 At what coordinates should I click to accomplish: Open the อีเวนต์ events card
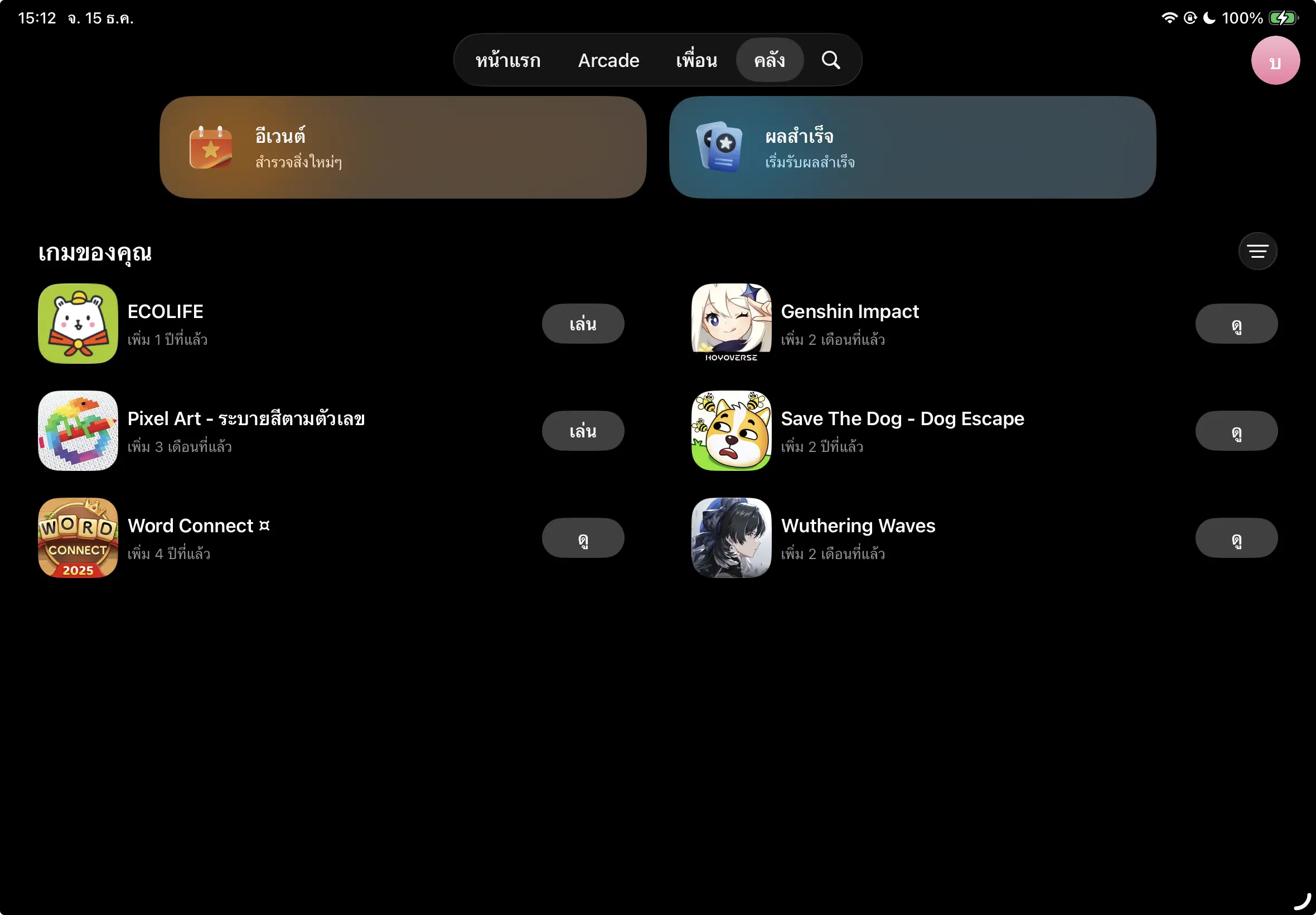(403, 147)
